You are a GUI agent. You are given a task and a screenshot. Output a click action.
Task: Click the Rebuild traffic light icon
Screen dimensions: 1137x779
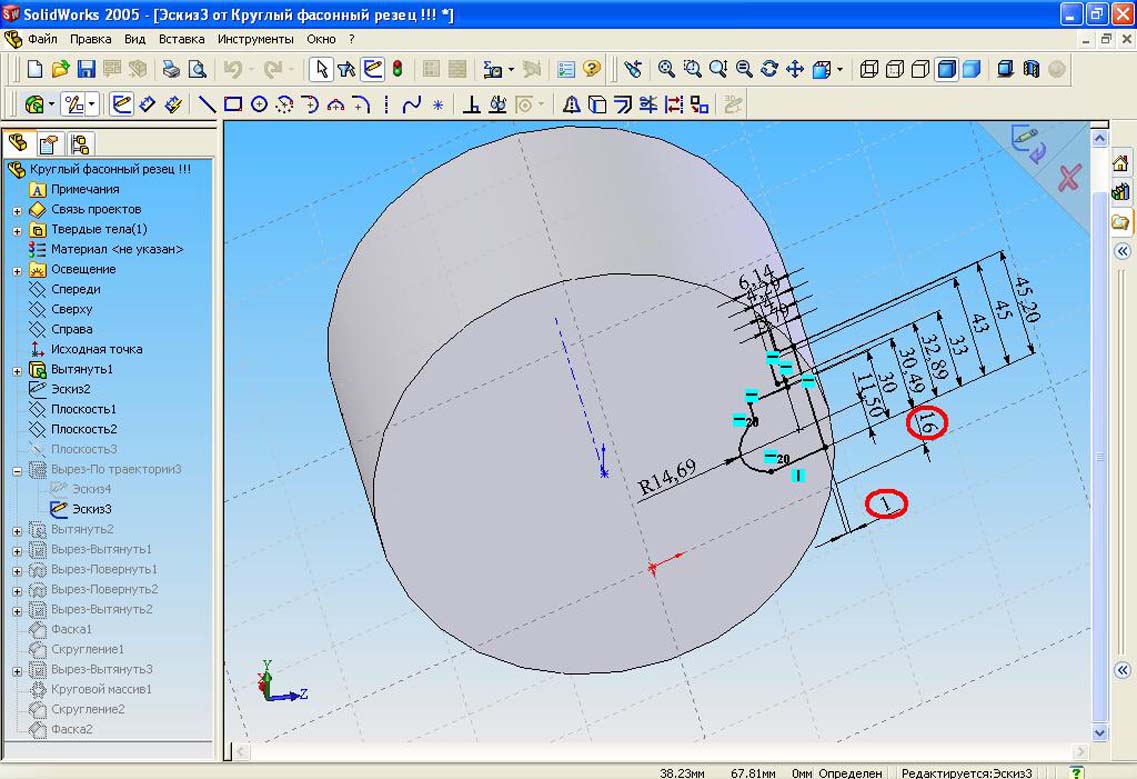397,69
